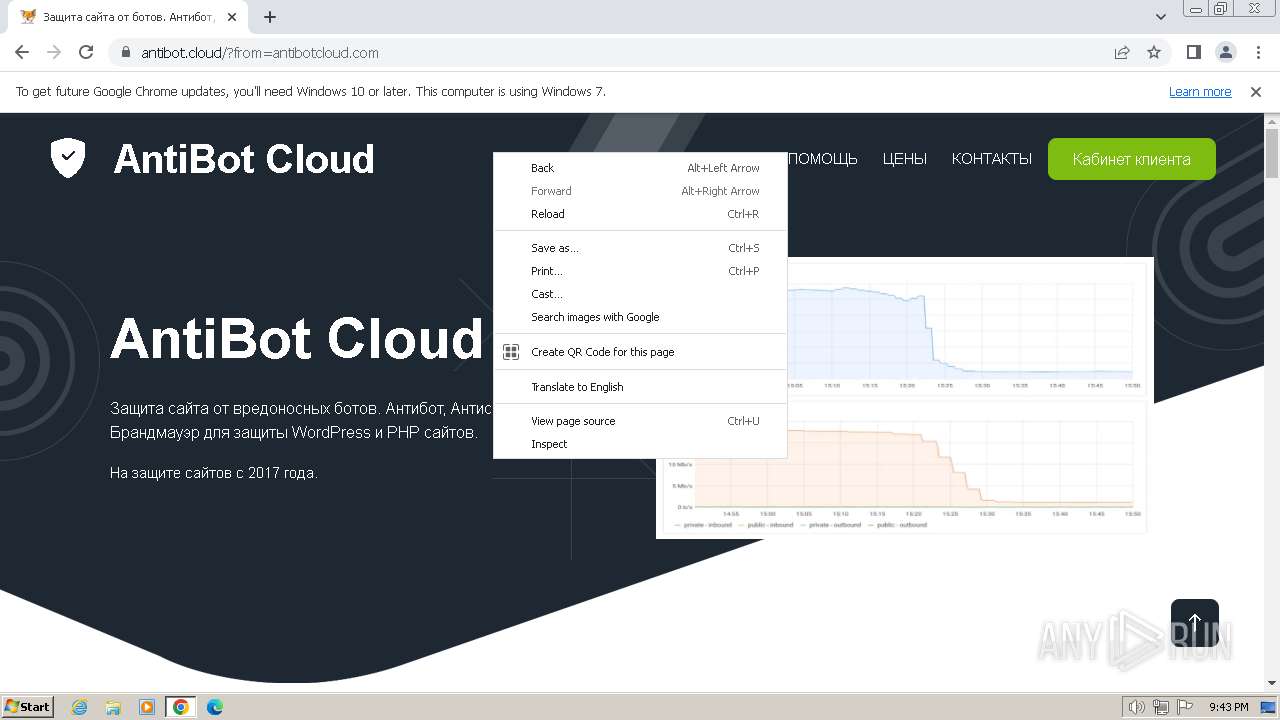Click the Chrome icon in taskbar
The image size is (1280, 720).
[x=181, y=707]
